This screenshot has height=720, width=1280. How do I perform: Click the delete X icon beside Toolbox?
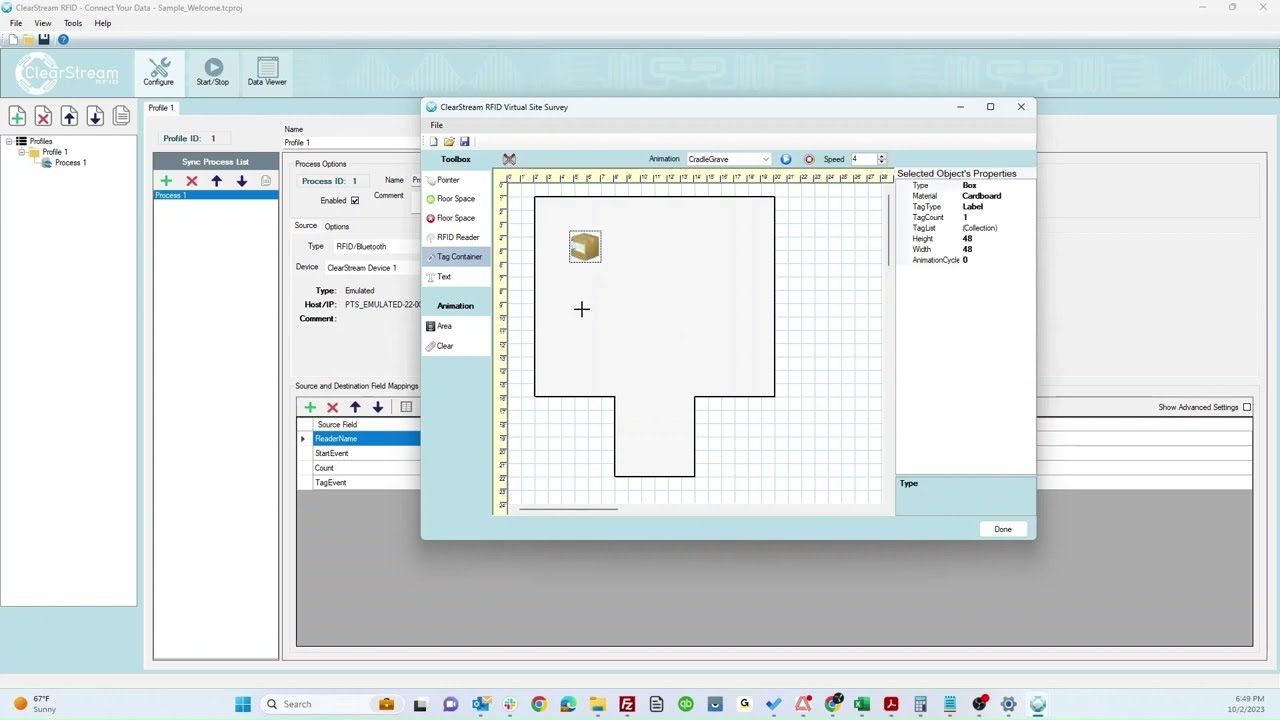pos(509,159)
